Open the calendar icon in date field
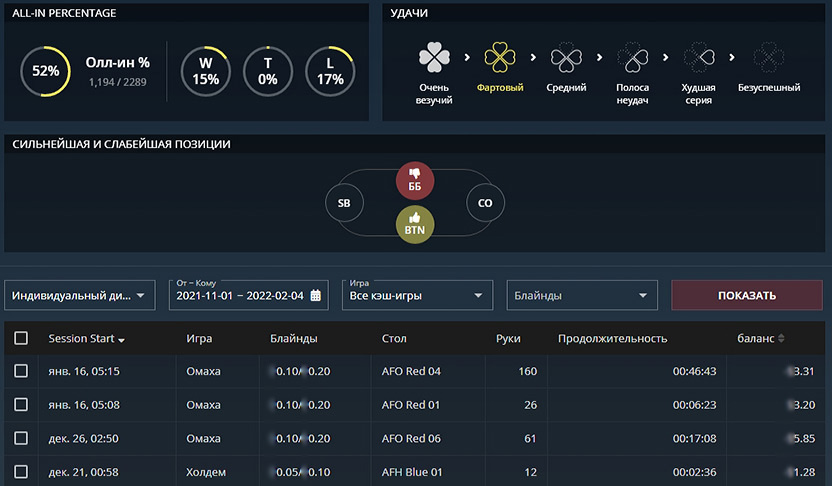This screenshot has height=486, width=832. click(x=317, y=296)
